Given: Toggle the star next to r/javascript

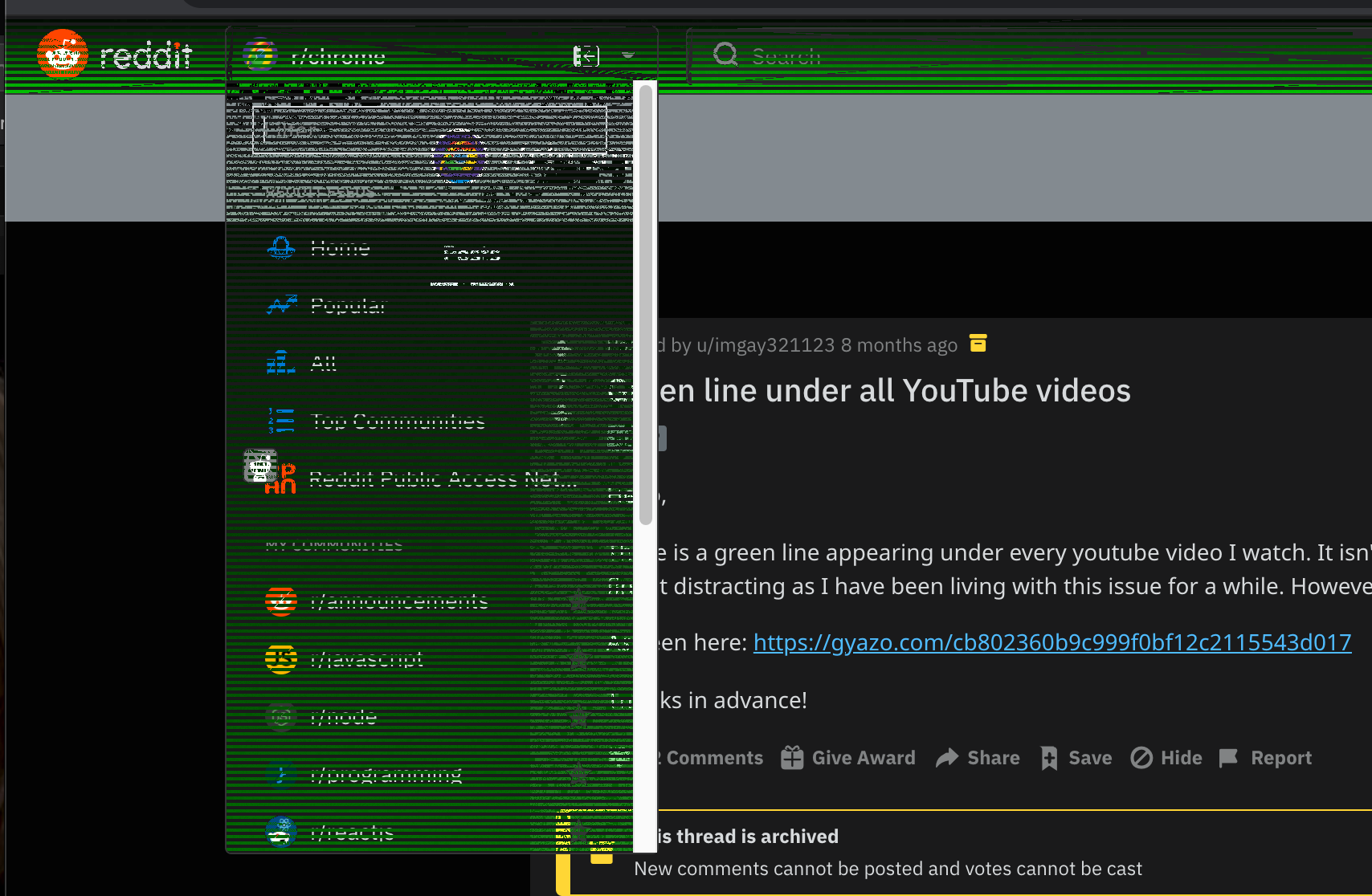Looking at the screenshot, I should point(578,658).
